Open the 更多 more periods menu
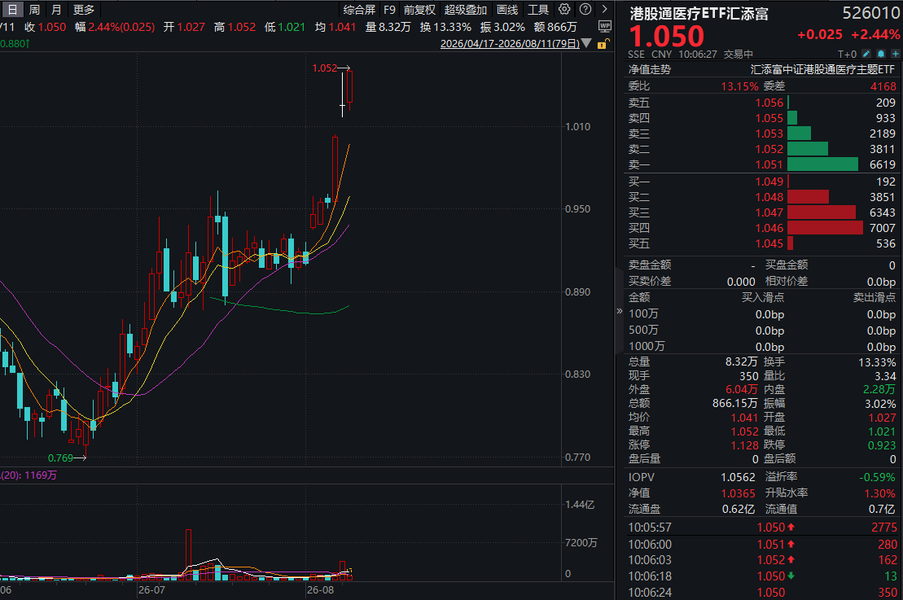This screenshot has width=903, height=600. [x=84, y=10]
